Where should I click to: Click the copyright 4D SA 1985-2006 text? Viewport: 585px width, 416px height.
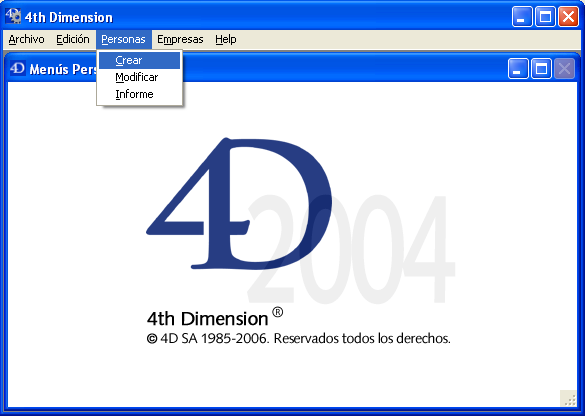coord(298,338)
